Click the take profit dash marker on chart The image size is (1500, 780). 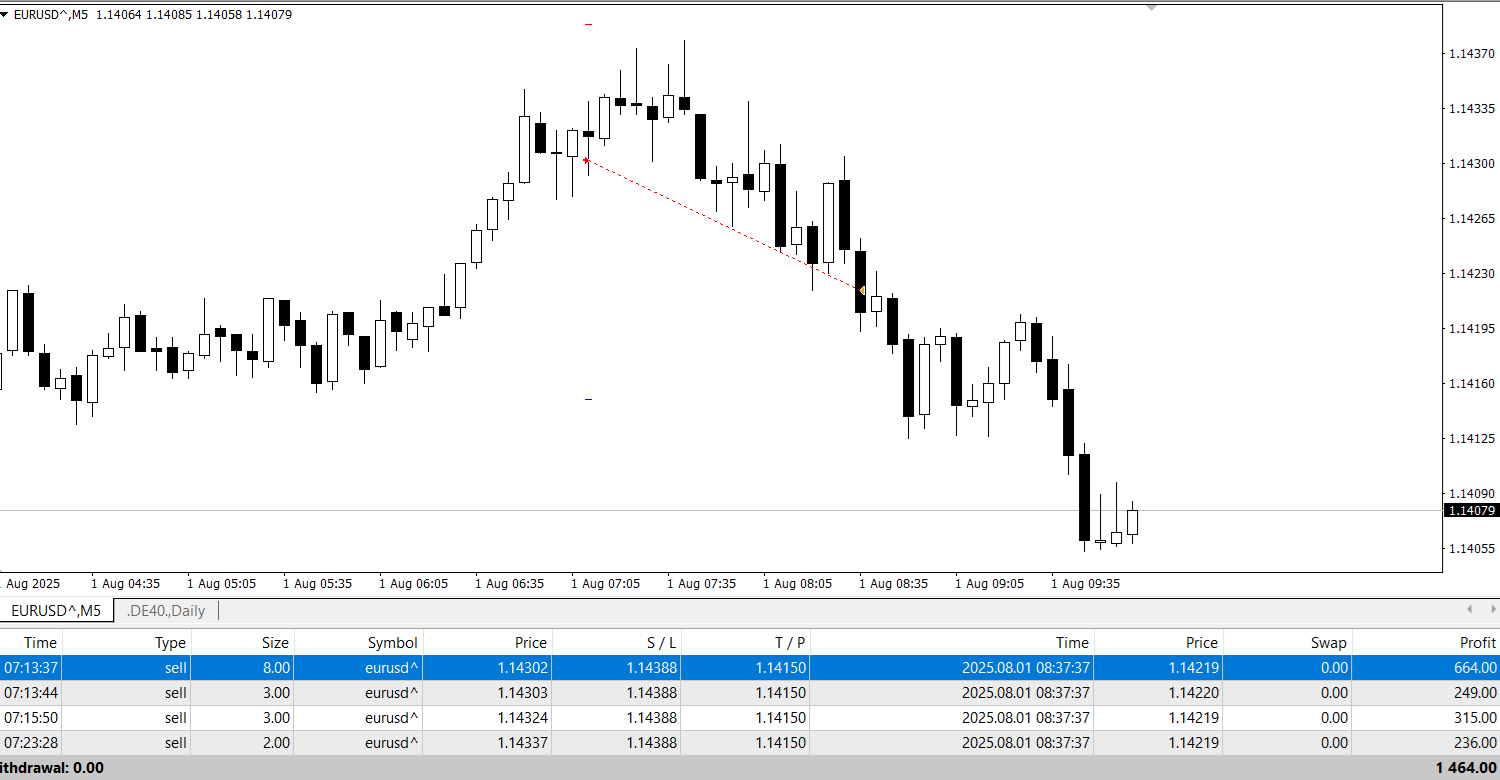(x=589, y=399)
